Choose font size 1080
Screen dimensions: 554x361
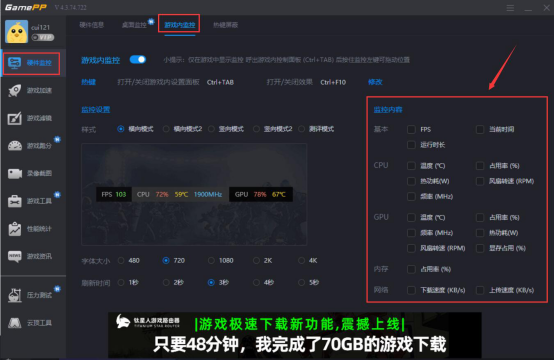tap(211, 261)
